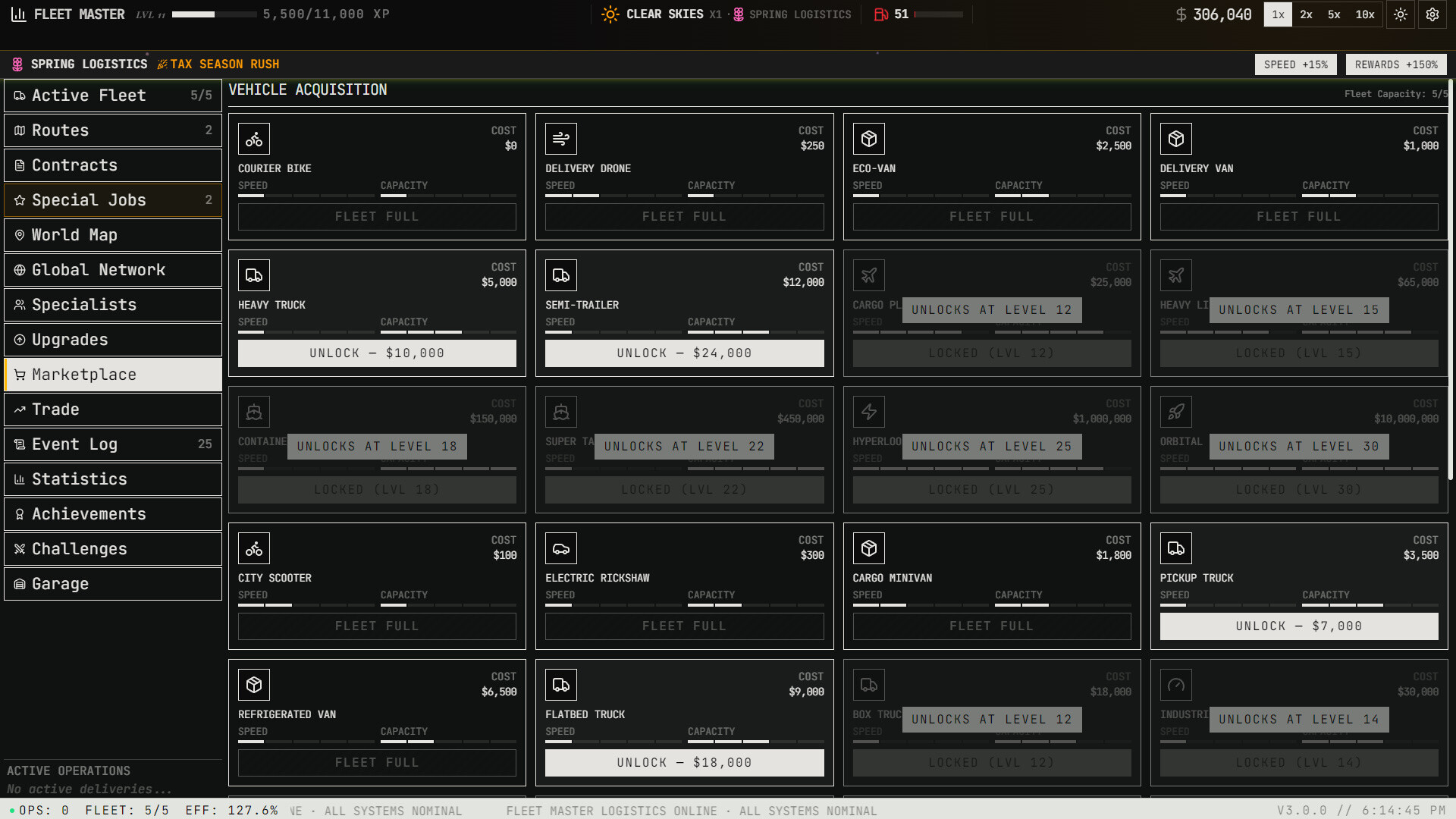Unlock the Heavy Truck for $10,000

(x=377, y=353)
